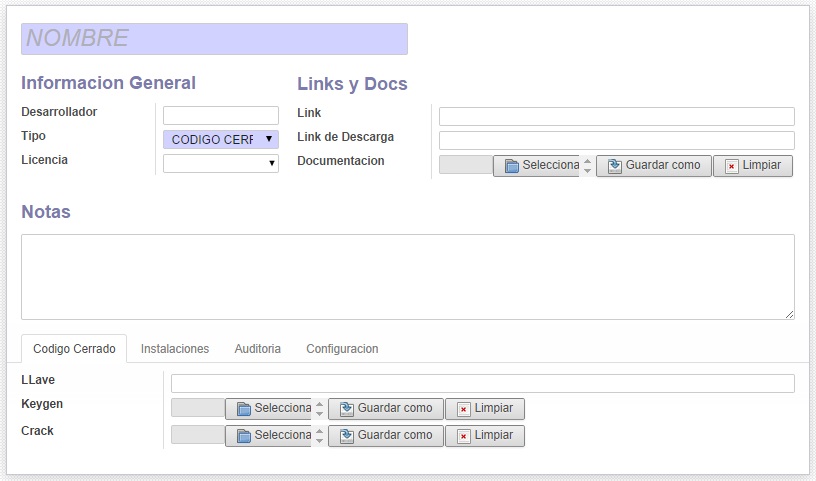Click the NOMBRE title field
Image resolution: width=816 pixels, height=481 pixels.
pos(214,39)
